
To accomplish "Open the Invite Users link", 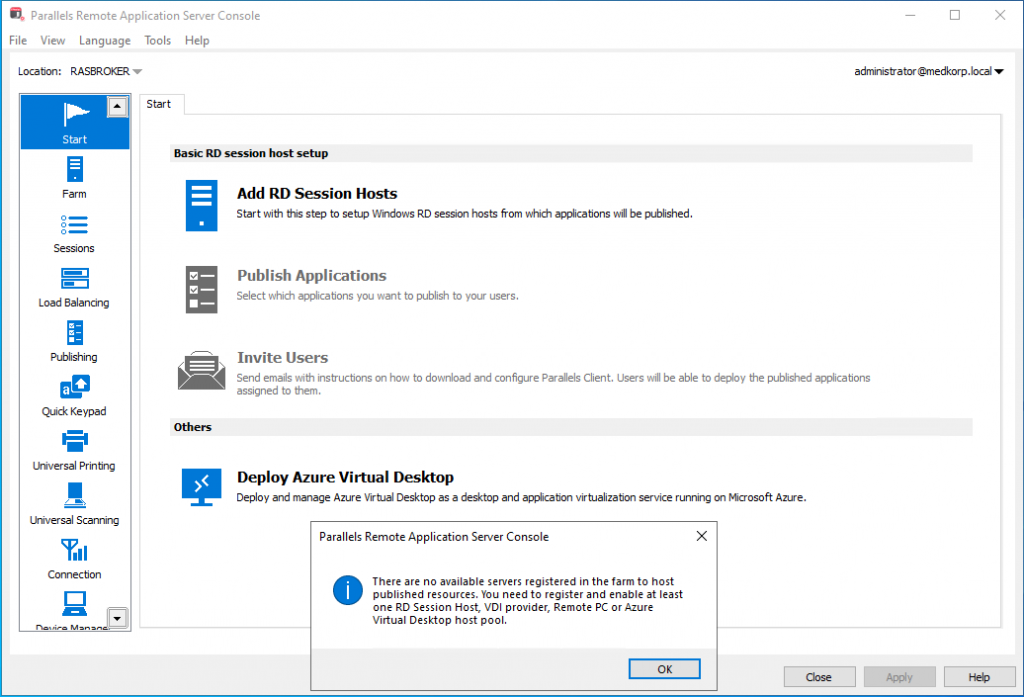I will tap(282, 358).
